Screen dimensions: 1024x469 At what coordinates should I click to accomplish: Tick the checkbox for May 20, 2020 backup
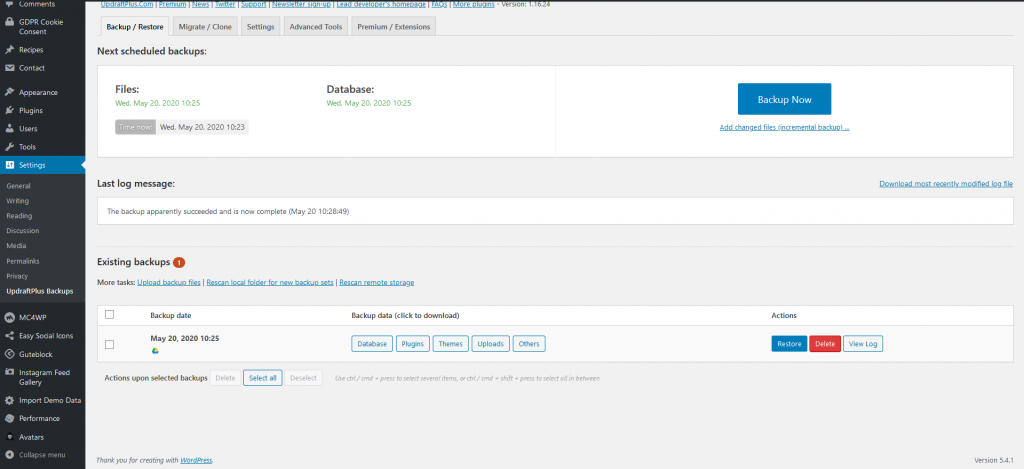[110, 344]
